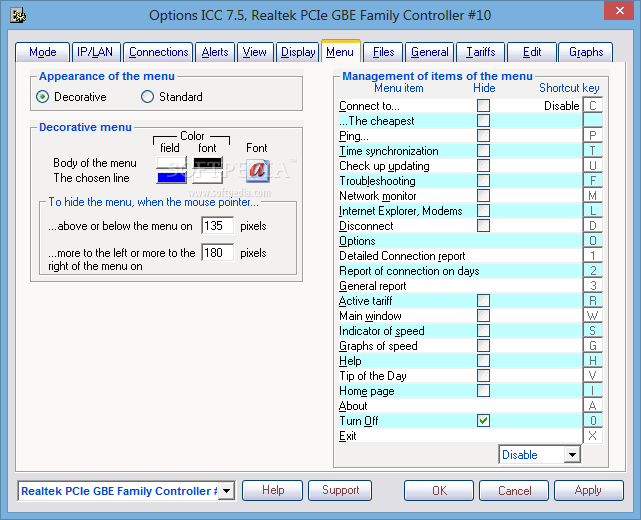Toggle Hide checkbox for Connect to...
This screenshot has height=520, width=641.
(x=483, y=106)
